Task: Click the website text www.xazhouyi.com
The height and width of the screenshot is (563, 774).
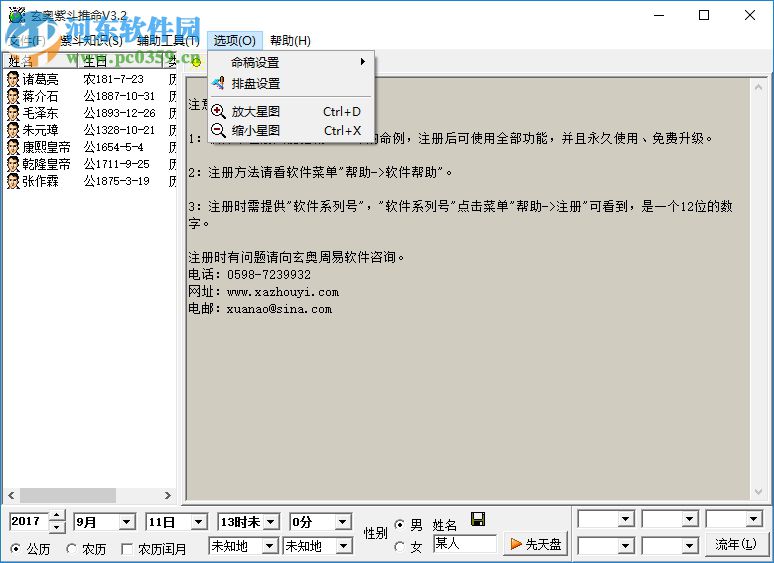Action: (x=283, y=292)
